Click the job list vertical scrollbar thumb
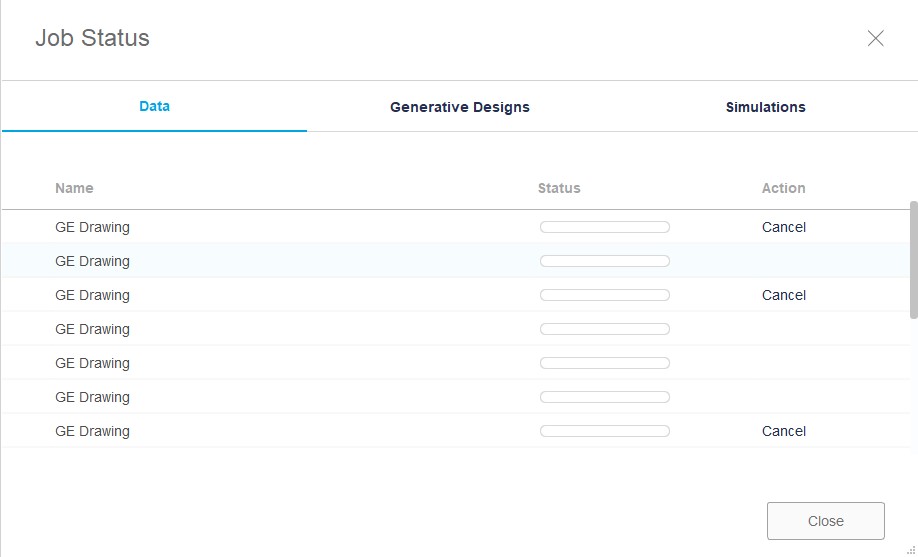 coord(913,260)
